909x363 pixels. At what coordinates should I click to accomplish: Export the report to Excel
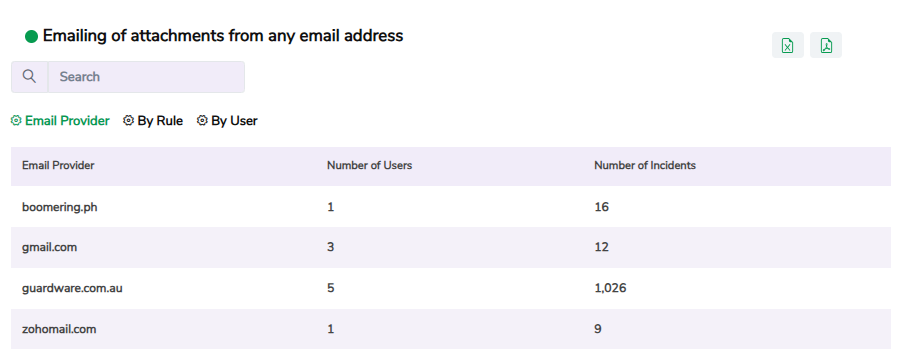pyautogui.click(x=787, y=45)
